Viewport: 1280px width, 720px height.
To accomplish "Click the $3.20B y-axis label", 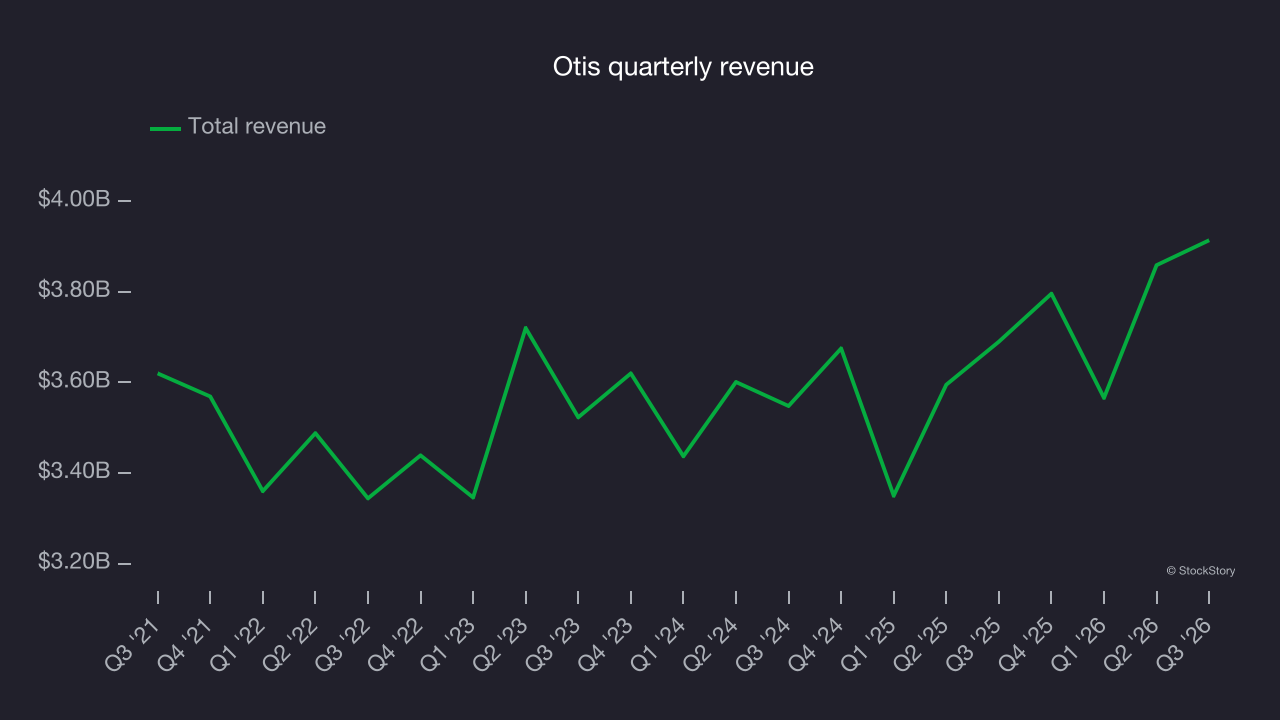I will tap(74, 562).
